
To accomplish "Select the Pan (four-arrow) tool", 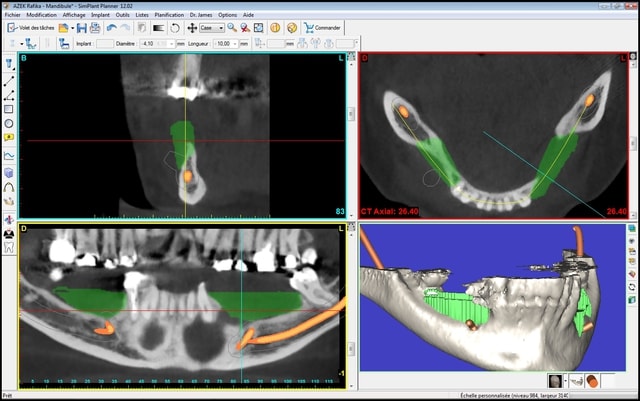I will click(192, 28).
